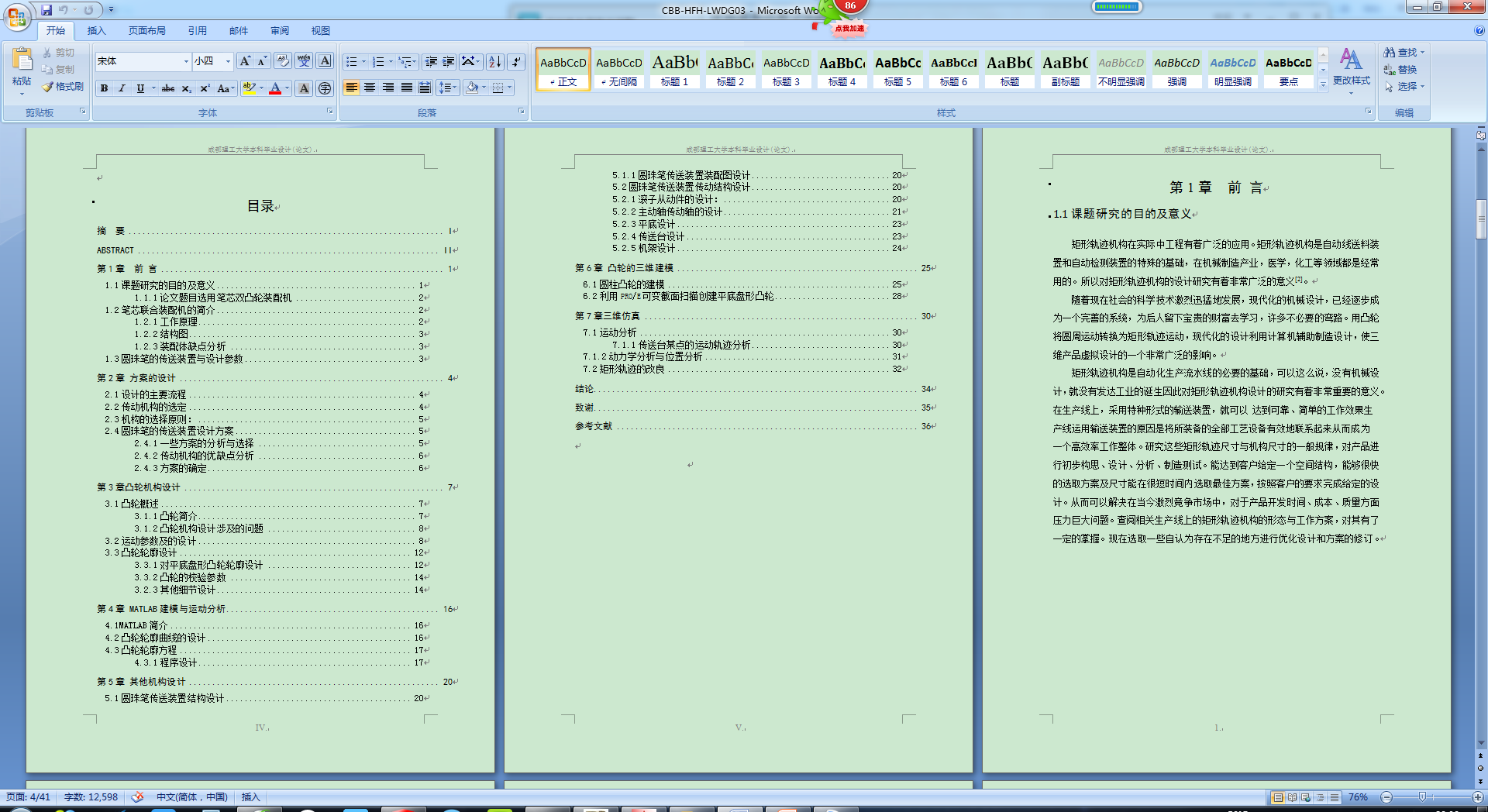1488x812 pixels.
Task: Click the Enclosed Characters icon
Action: click(x=325, y=88)
